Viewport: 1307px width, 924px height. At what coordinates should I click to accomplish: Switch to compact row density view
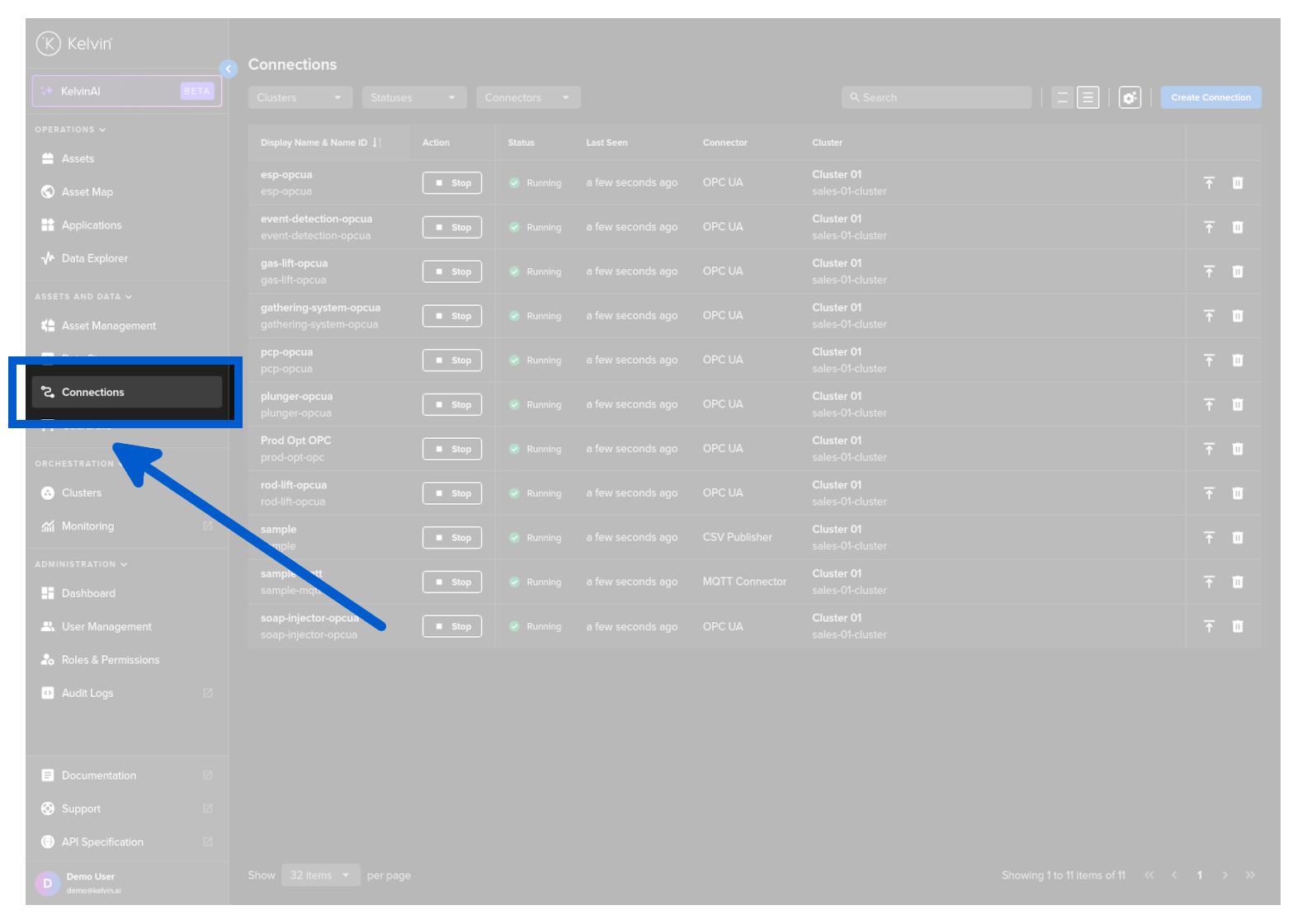1063,97
